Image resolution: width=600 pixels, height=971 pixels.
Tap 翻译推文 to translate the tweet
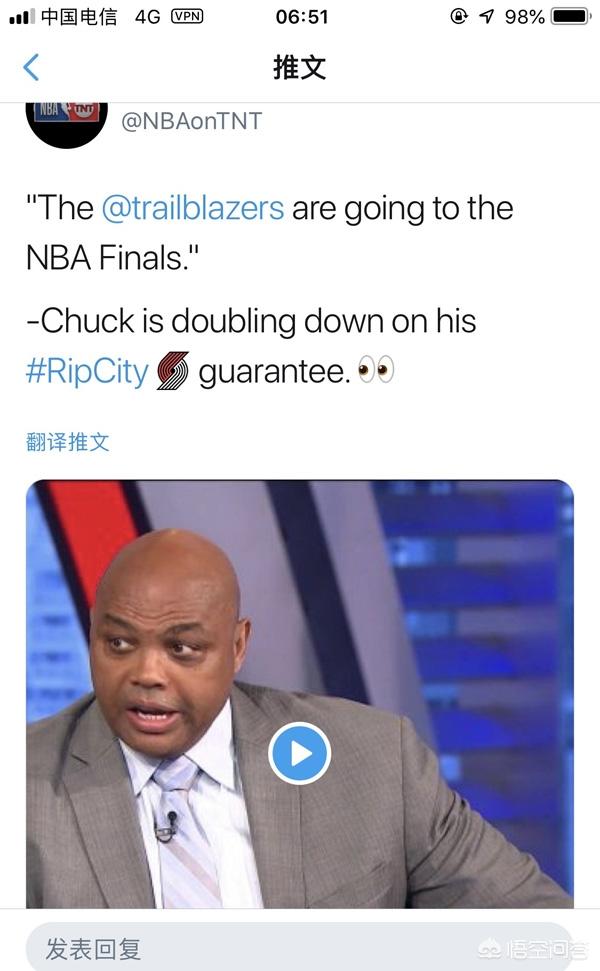coord(68,442)
